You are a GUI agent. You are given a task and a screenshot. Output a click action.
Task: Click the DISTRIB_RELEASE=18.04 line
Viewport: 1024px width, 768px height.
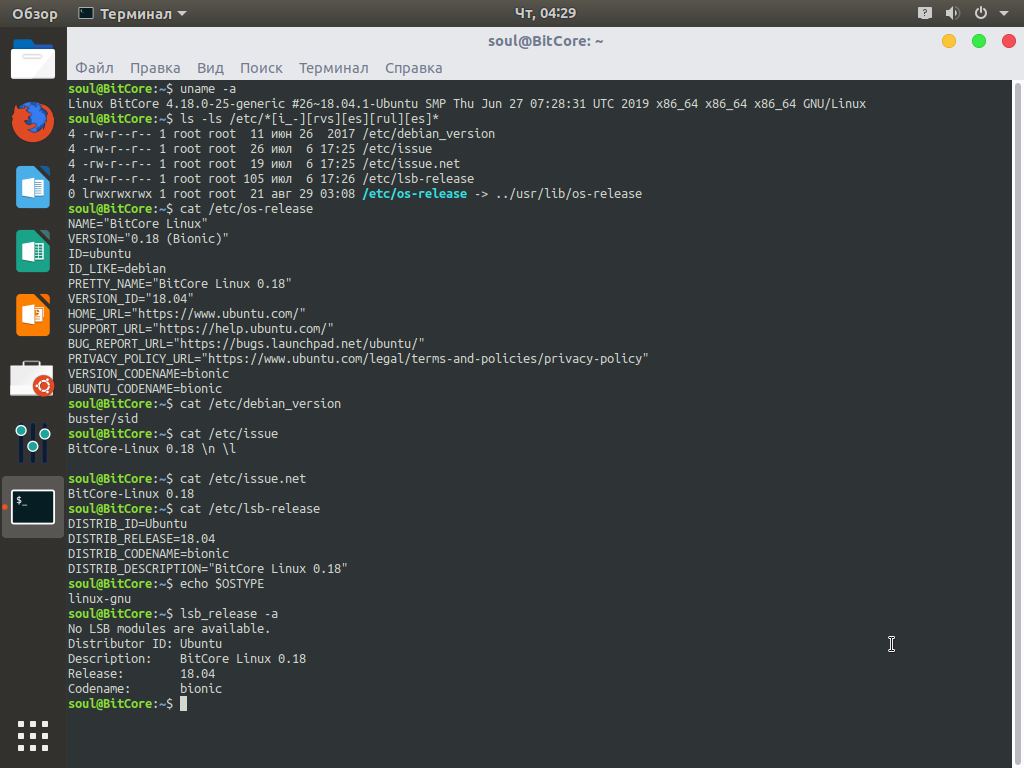point(142,539)
